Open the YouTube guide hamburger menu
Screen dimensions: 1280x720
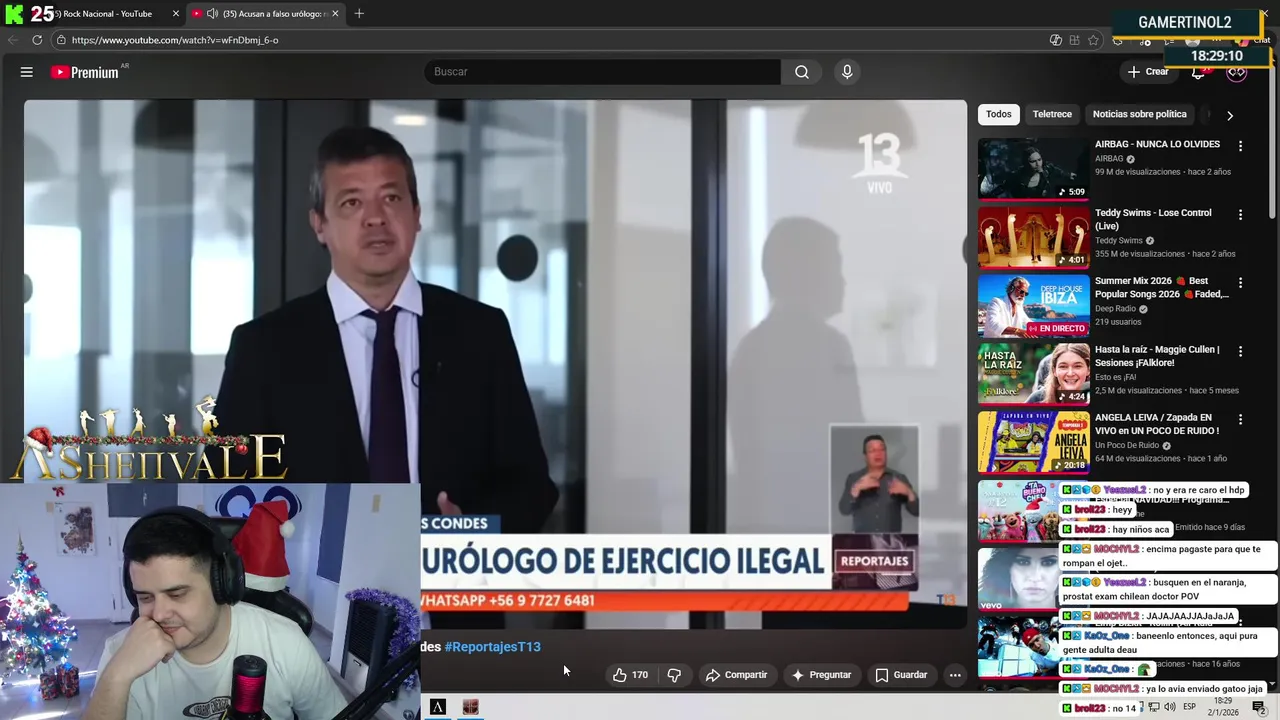[x=27, y=72]
